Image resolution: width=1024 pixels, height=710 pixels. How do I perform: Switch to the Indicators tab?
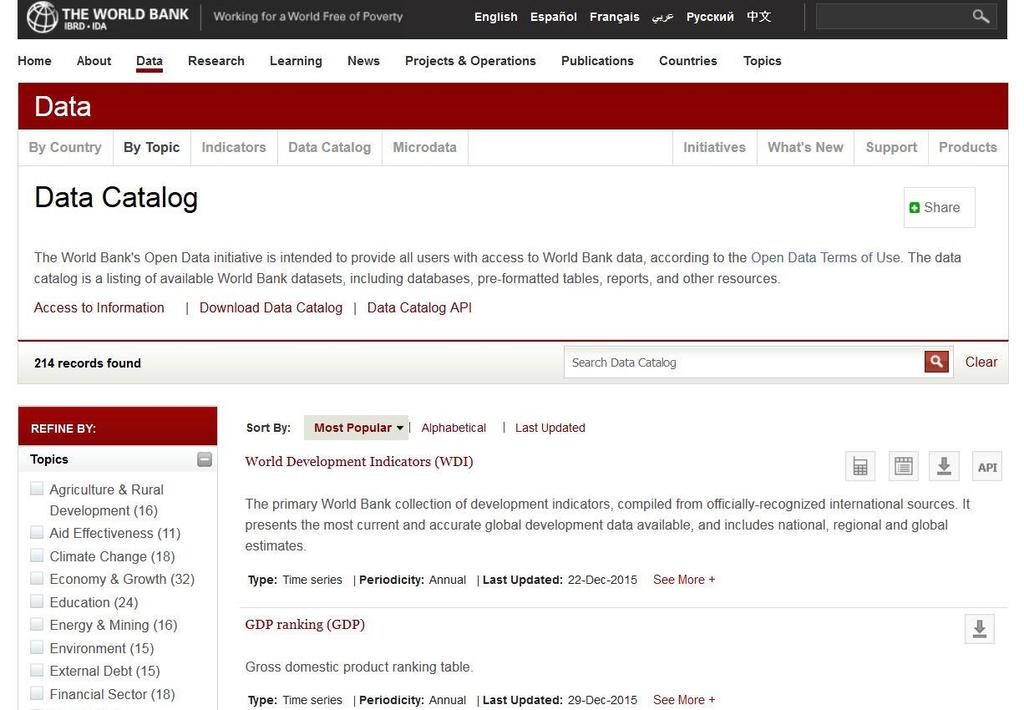click(x=234, y=148)
